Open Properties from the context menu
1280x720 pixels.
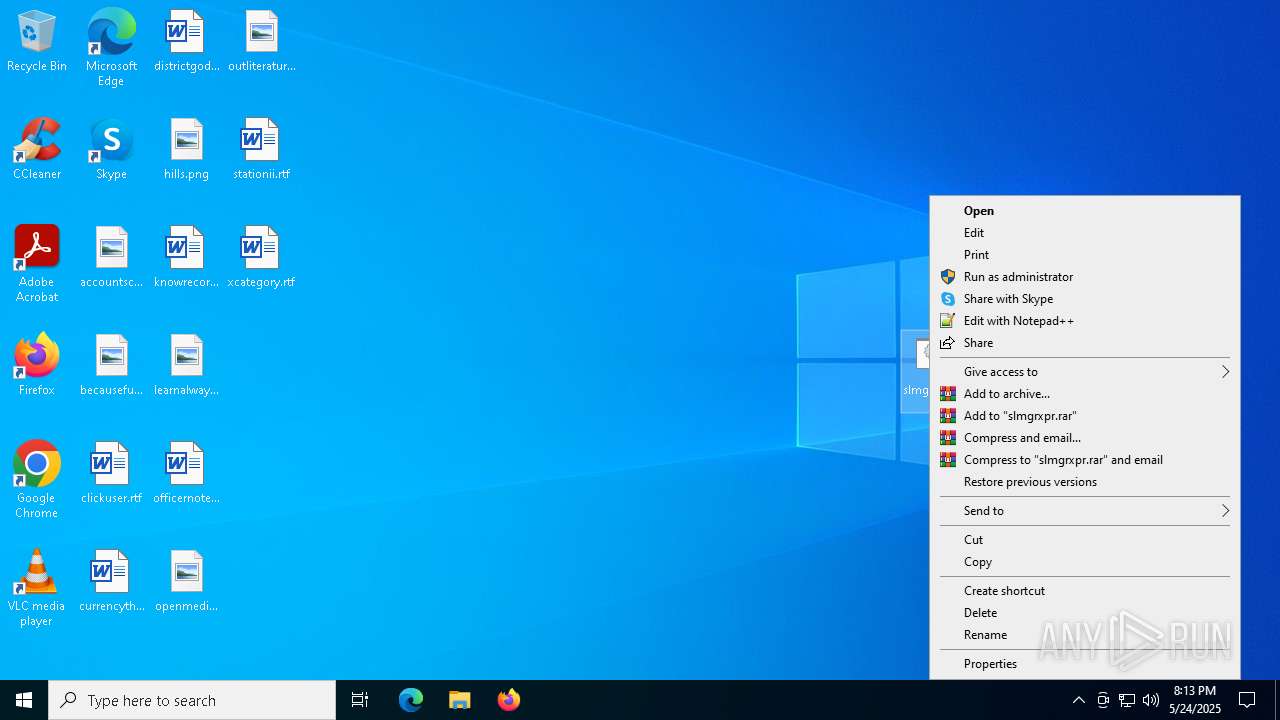[1085, 664]
